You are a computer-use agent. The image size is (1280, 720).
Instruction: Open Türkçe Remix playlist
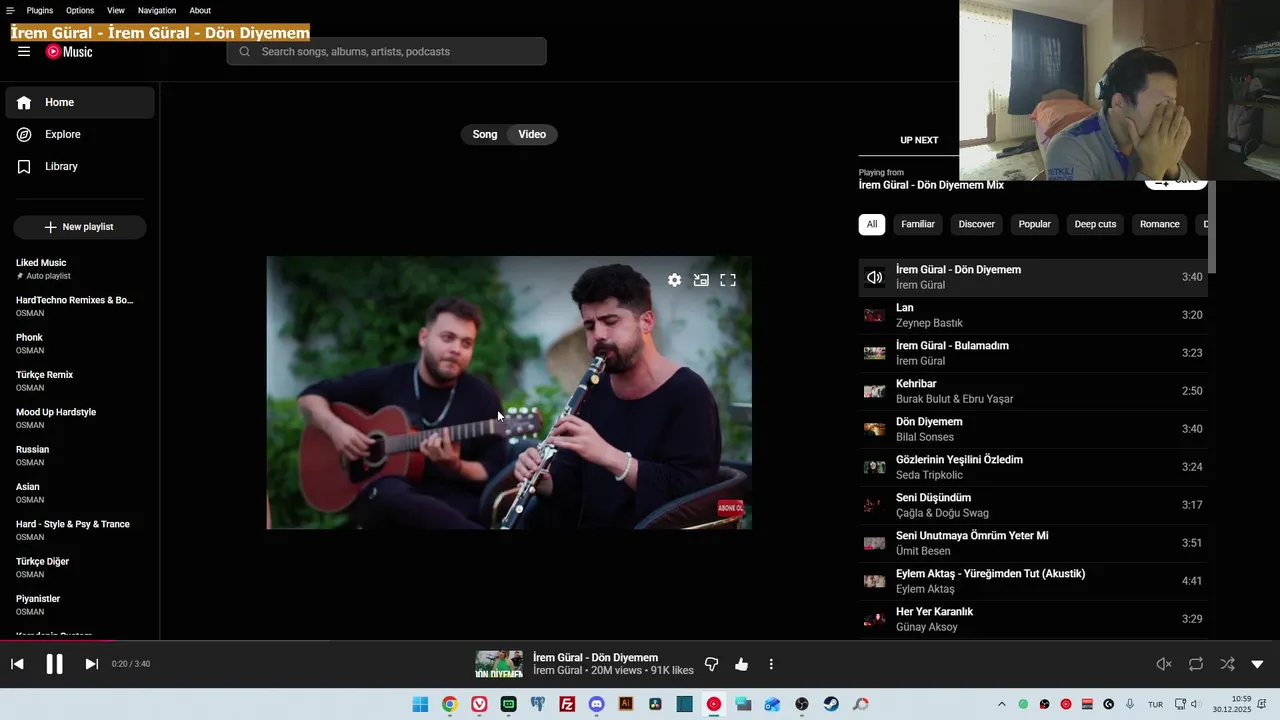[x=80, y=381]
